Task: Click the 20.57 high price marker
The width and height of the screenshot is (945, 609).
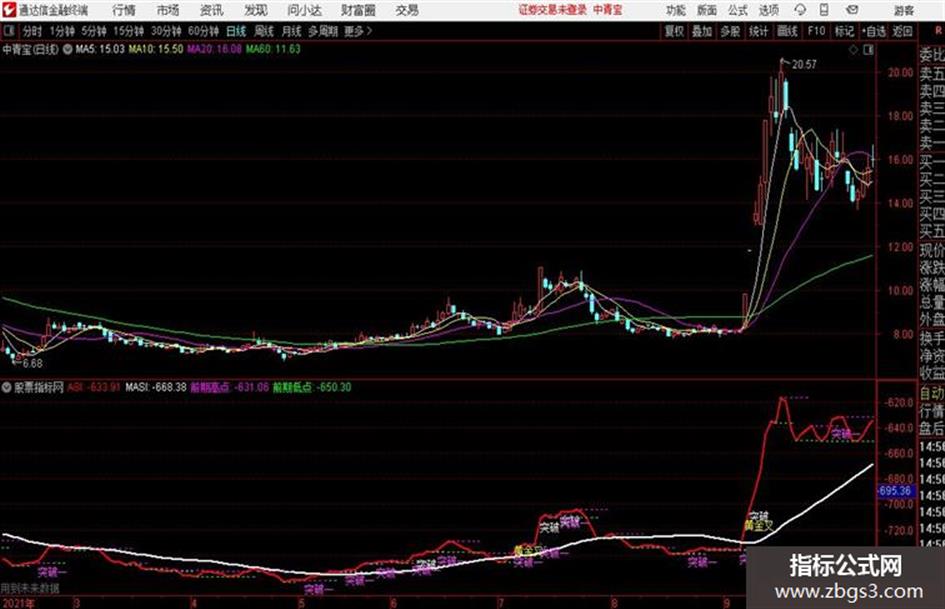Action: pos(804,64)
